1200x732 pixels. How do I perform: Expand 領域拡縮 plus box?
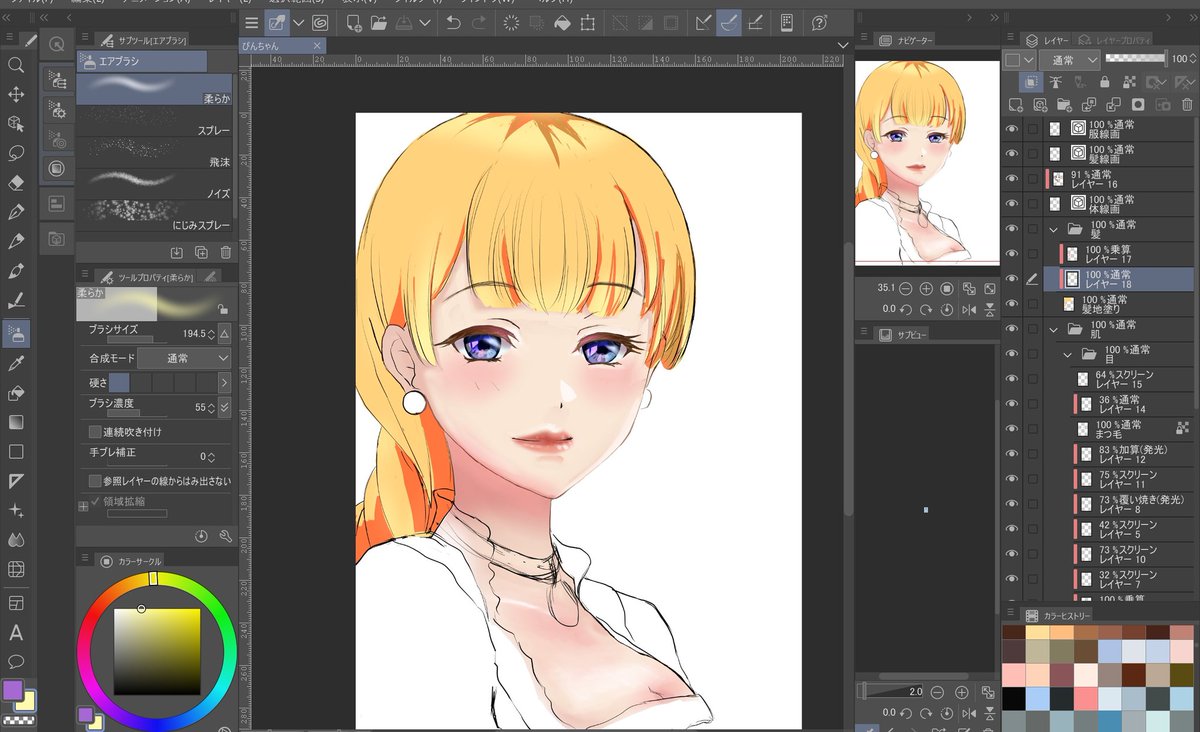pos(83,506)
